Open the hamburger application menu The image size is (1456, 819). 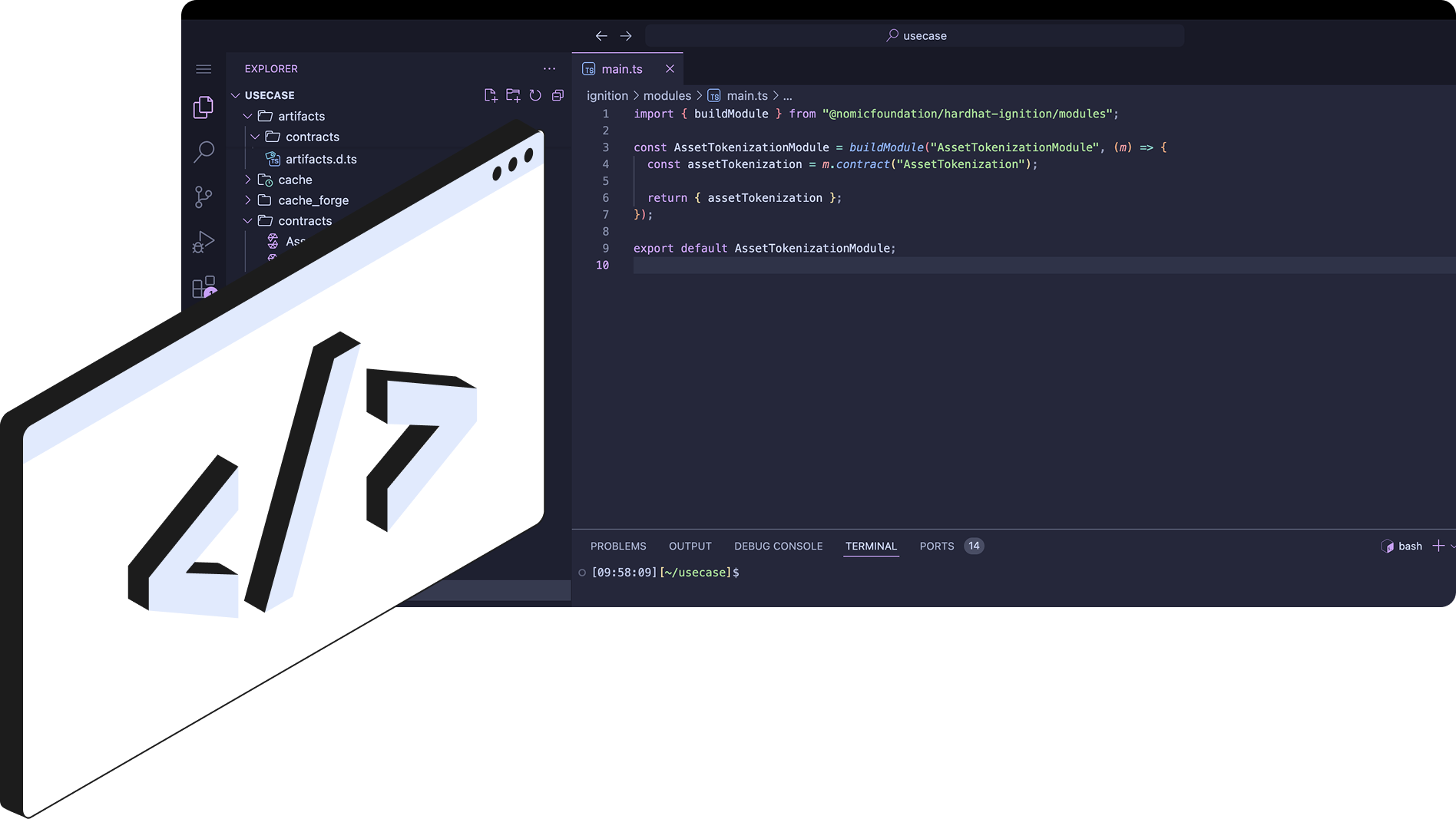coord(204,69)
